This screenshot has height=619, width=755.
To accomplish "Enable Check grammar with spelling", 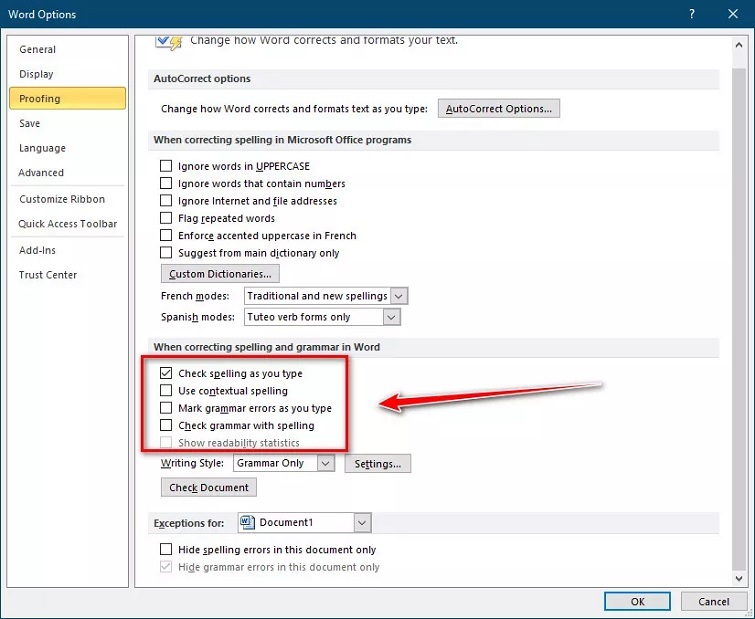I will [x=167, y=426].
